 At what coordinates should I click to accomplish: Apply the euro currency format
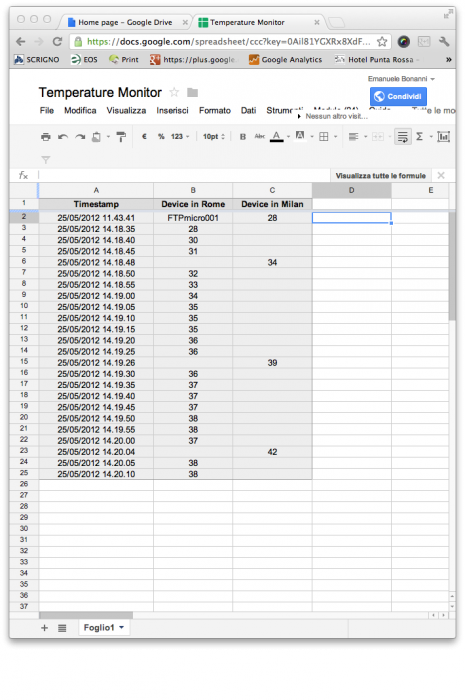point(144,137)
